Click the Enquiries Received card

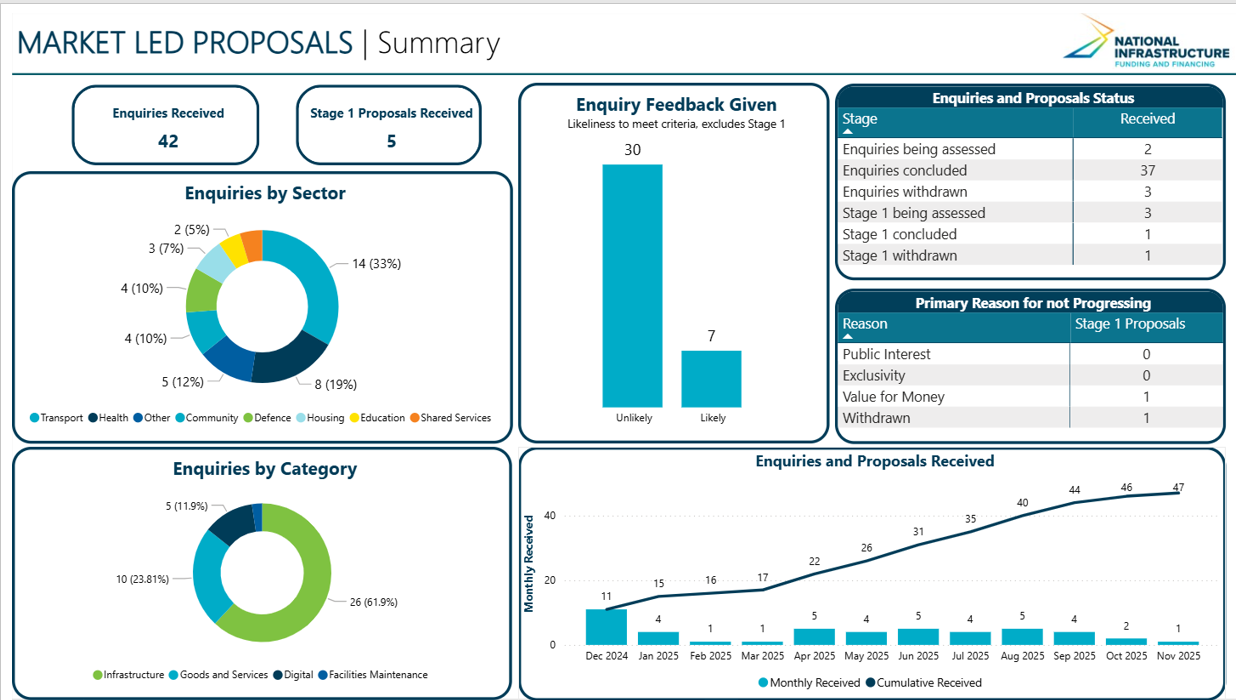click(x=167, y=125)
